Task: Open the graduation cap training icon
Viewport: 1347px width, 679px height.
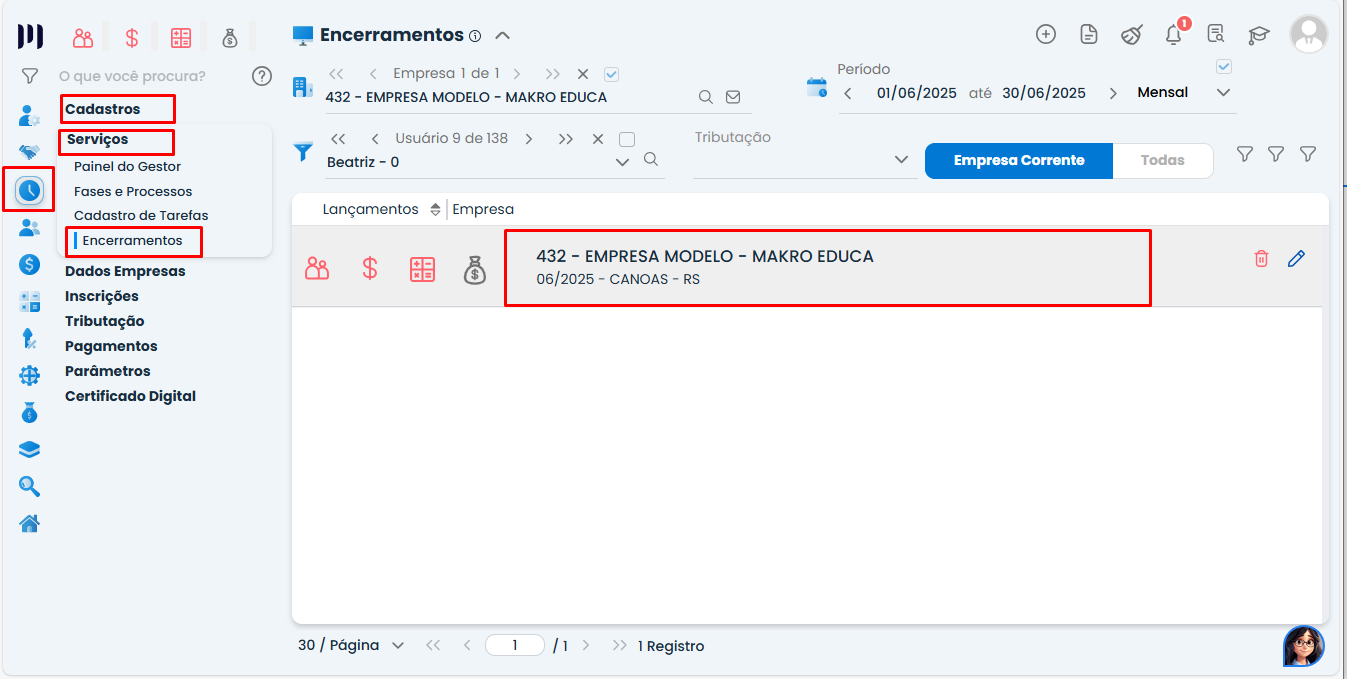Action: [1258, 35]
